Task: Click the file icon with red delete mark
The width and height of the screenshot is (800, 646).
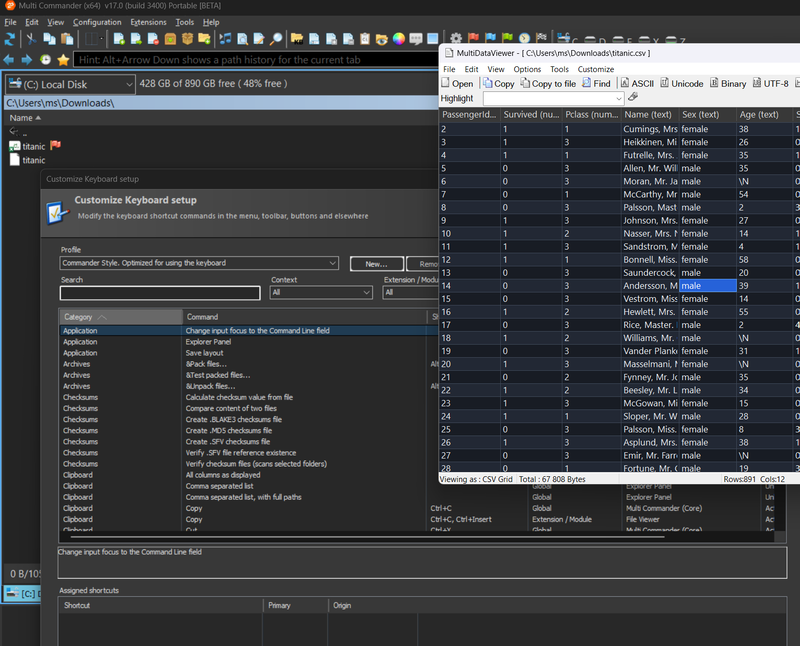Action: coord(153,39)
